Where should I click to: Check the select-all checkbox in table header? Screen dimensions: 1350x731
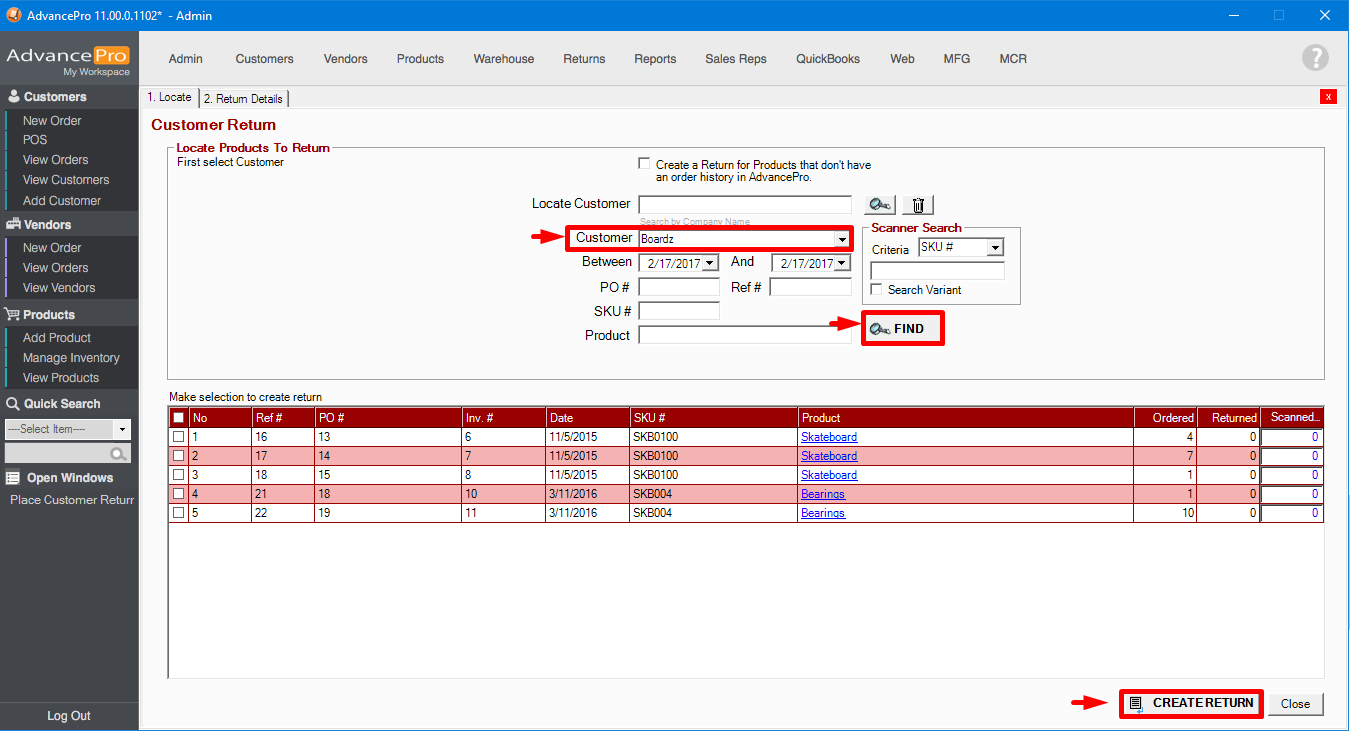[178, 418]
